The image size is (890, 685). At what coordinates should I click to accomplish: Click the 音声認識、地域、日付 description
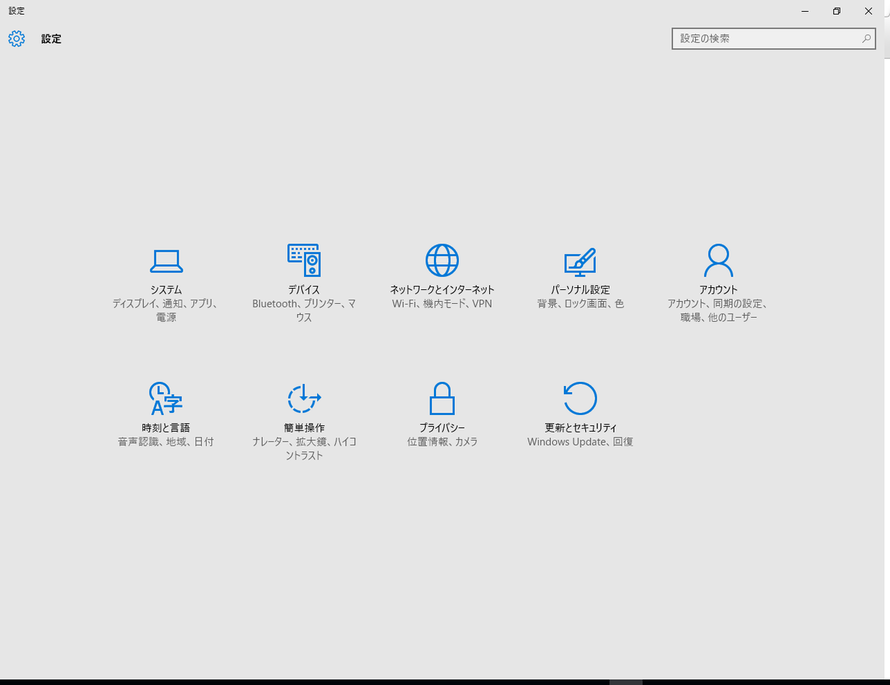pos(166,442)
